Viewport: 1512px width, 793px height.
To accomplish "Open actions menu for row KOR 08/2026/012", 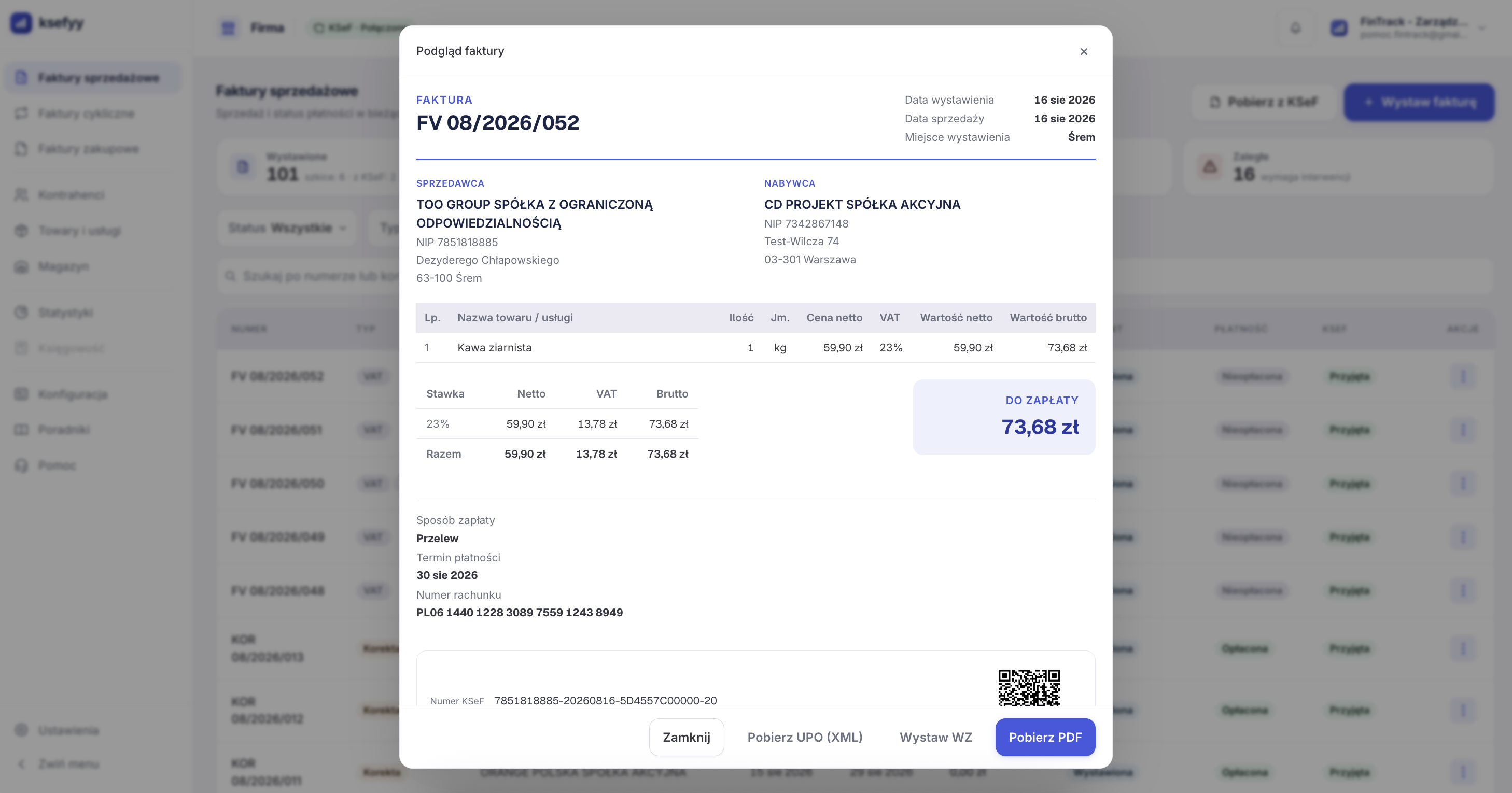I will click(1462, 710).
